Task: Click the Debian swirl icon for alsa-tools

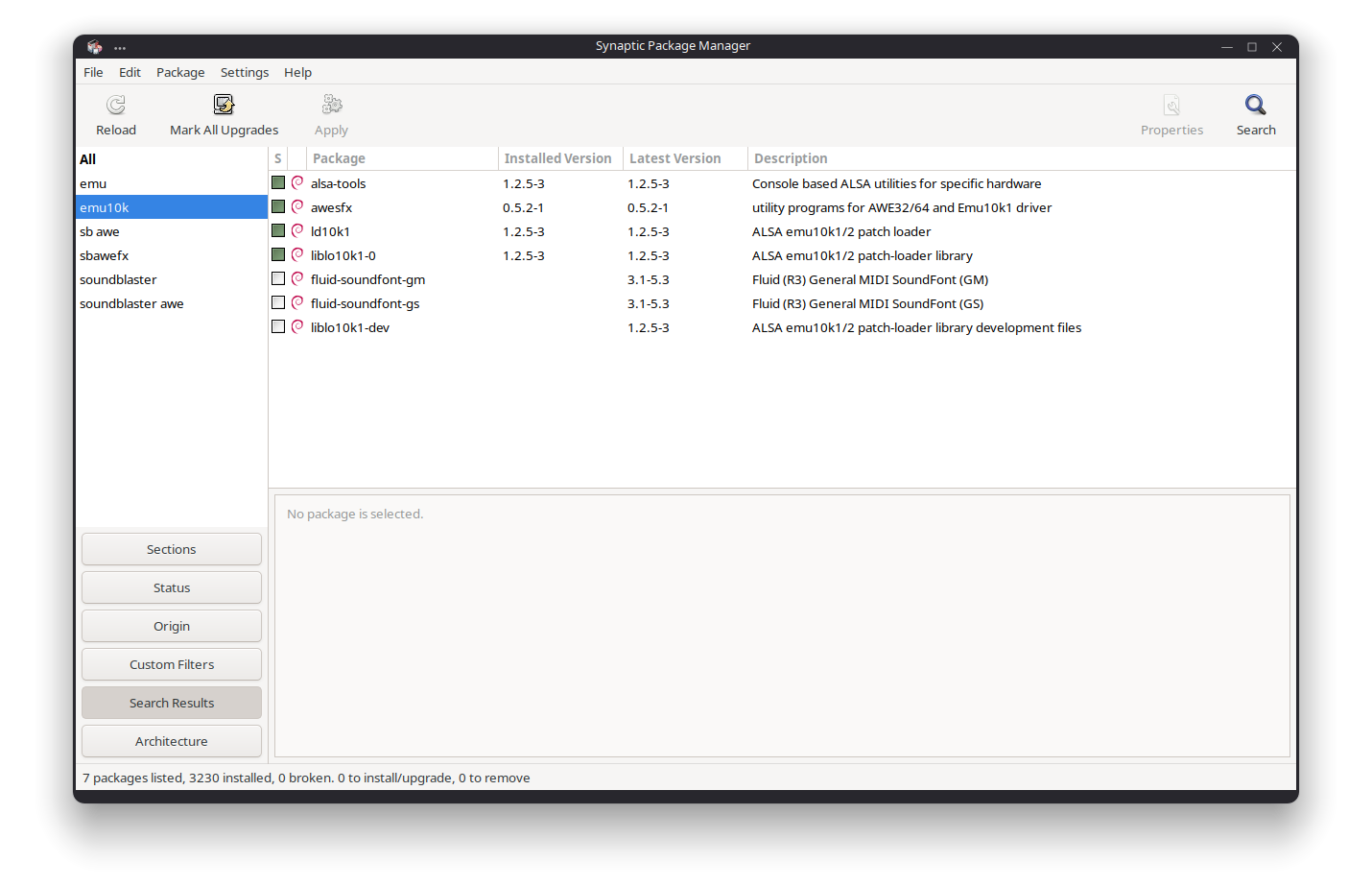Action: [x=297, y=182]
